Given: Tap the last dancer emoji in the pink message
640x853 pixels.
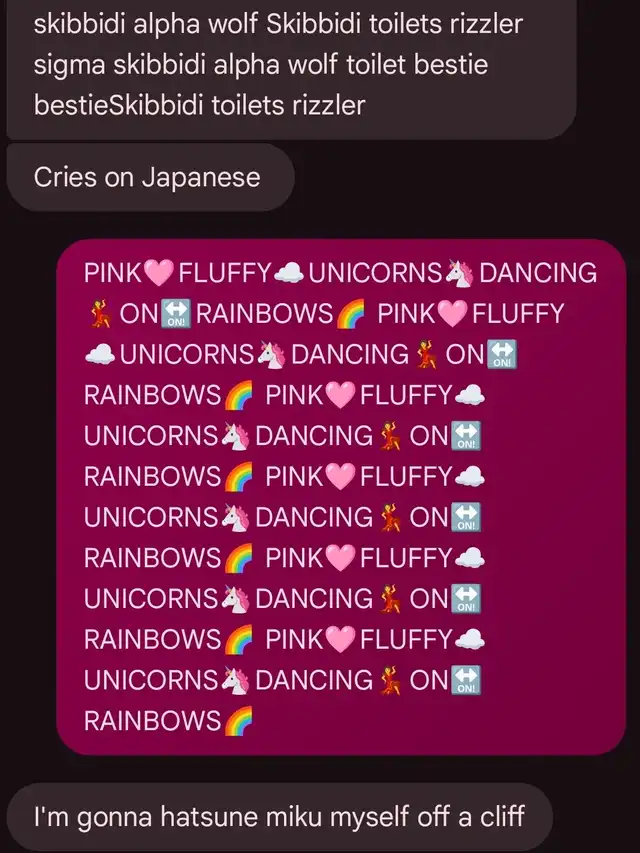Looking at the screenshot, I should [x=390, y=681].
